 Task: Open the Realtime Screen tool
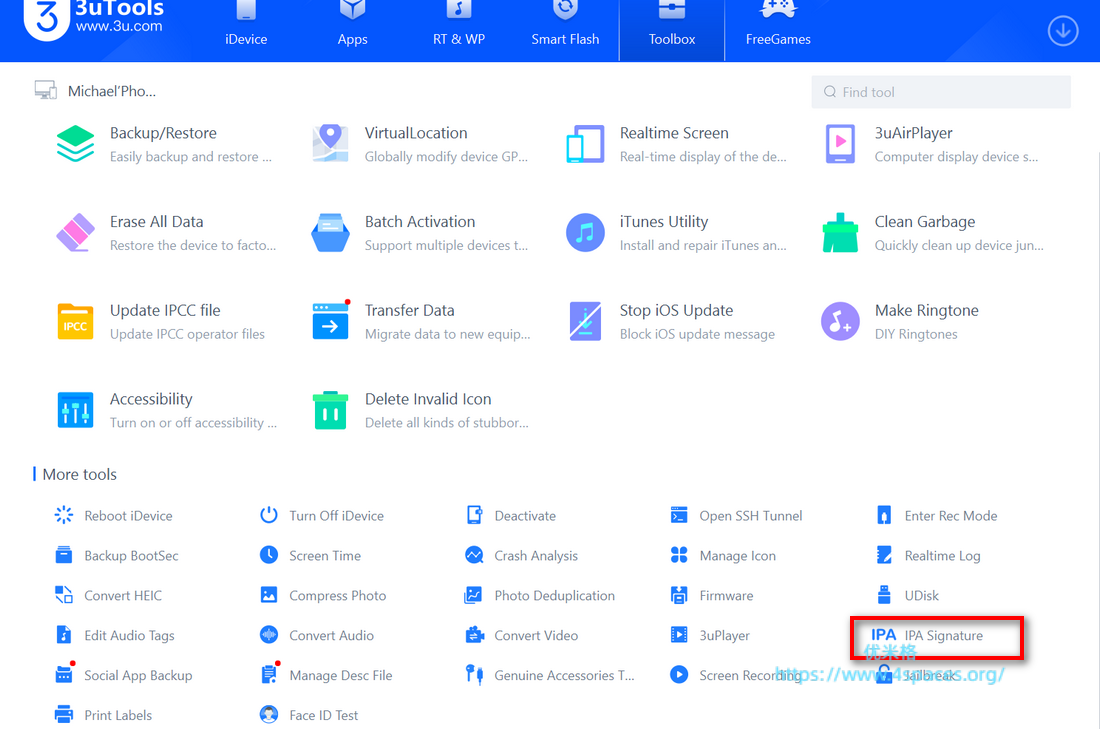tap(585, 144)
